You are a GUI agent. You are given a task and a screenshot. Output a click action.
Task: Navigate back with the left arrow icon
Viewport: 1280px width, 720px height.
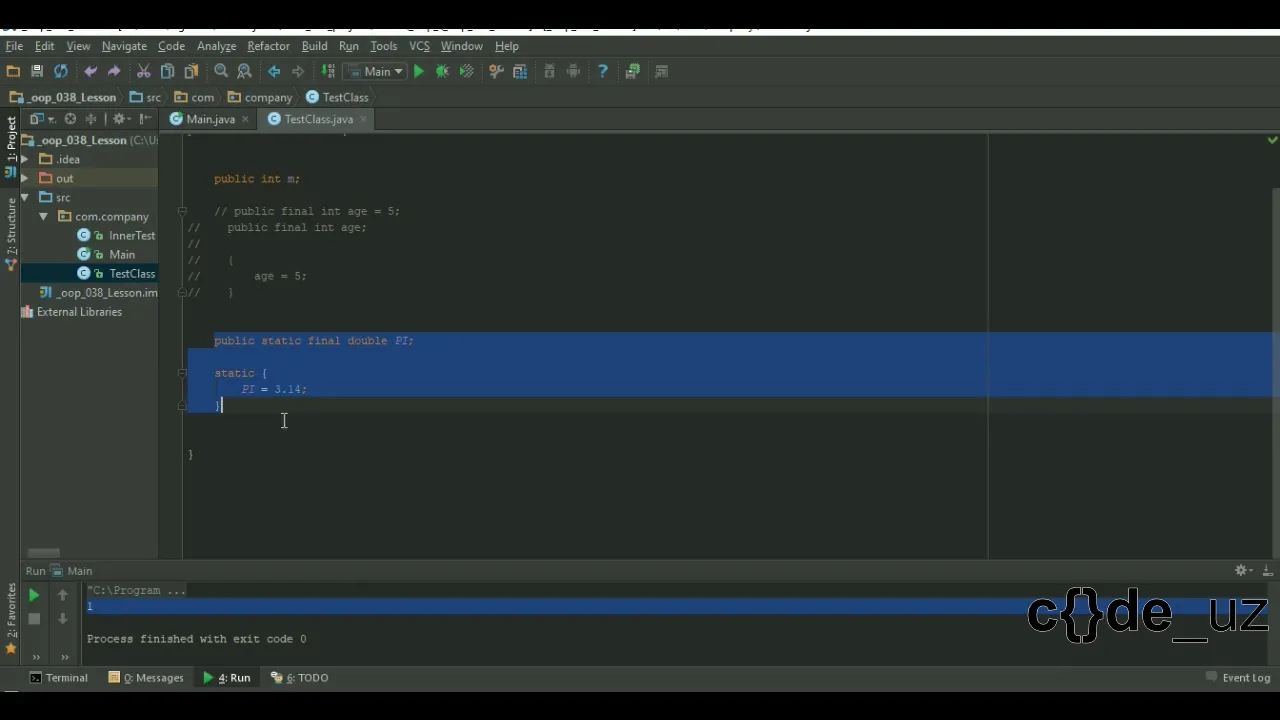pyautogui.click(x=274, y=71)
